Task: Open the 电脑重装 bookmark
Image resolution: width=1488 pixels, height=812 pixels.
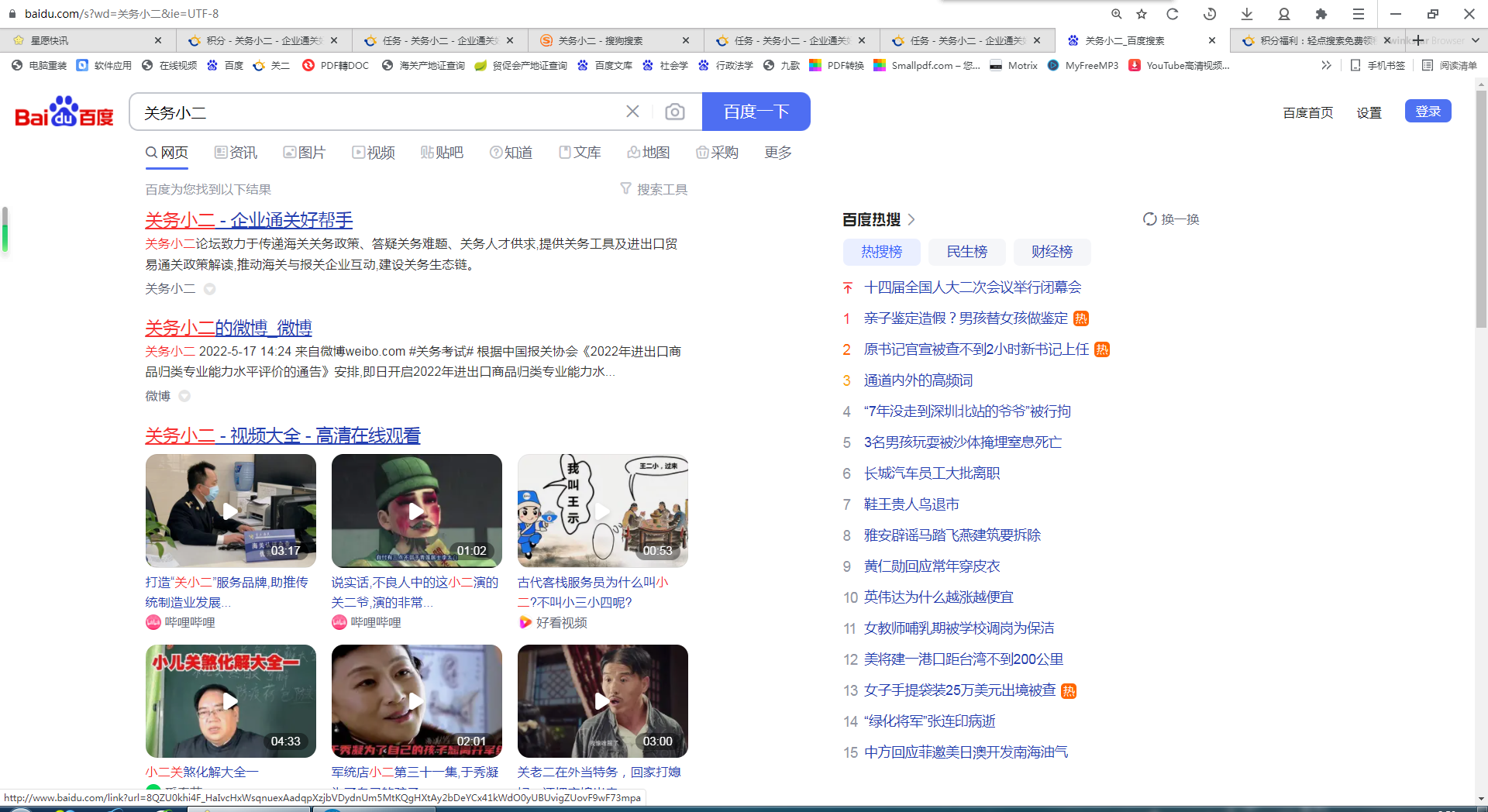Action: [x=40, y=65]
